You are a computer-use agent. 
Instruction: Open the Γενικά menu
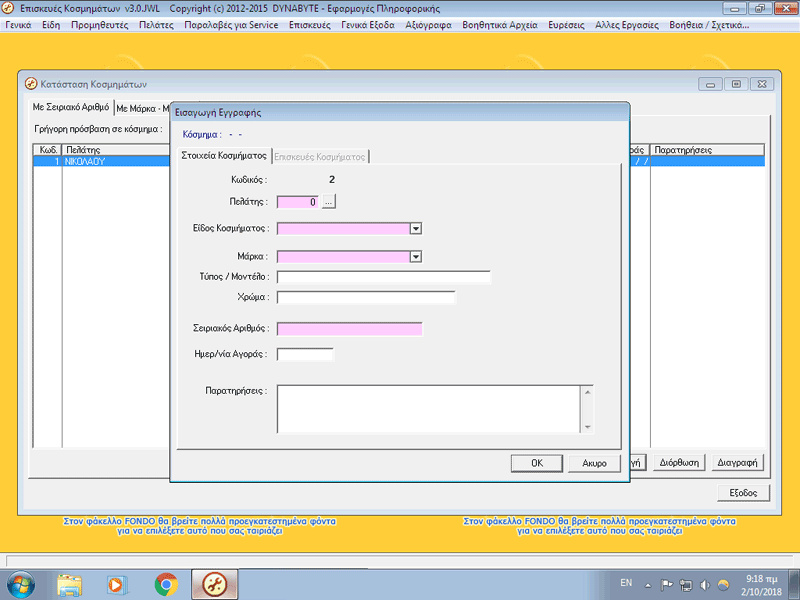(18, 25)
